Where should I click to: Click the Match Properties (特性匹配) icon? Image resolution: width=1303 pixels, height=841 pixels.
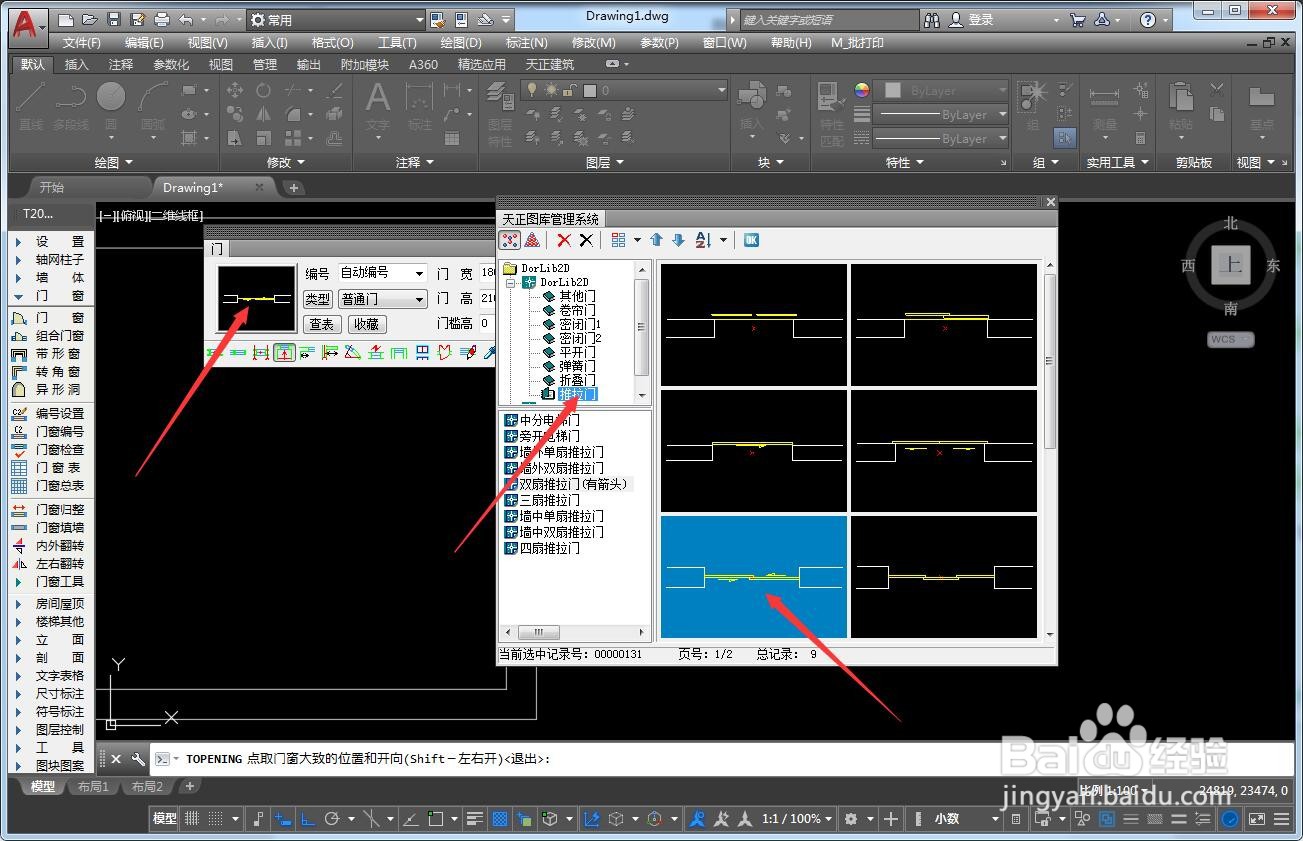pyautogui.click(x=832, y=113)
